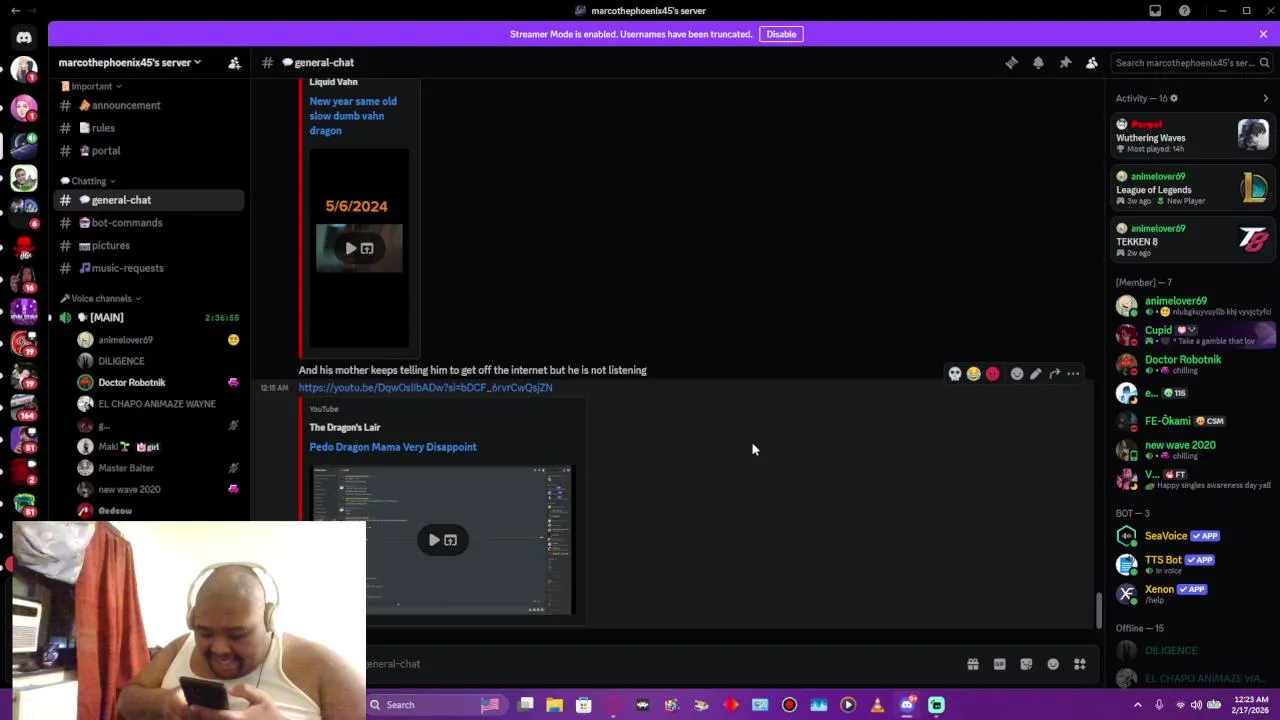Image resolution: width=1280 pixels, height=720 pixels.
Task: Open Discord direct messages home
Action: [24, 37]
